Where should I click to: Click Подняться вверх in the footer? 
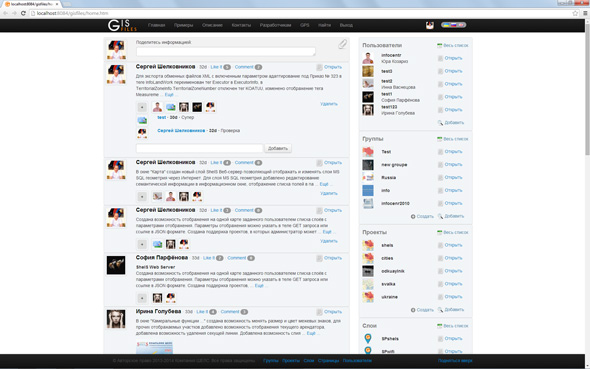coord(455,360)
